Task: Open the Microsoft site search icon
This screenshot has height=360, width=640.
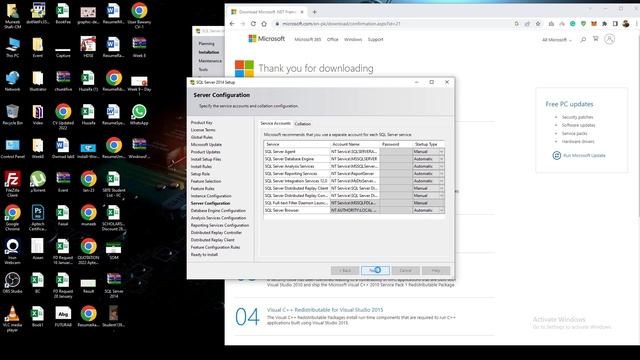Action: tap(583, 39)
